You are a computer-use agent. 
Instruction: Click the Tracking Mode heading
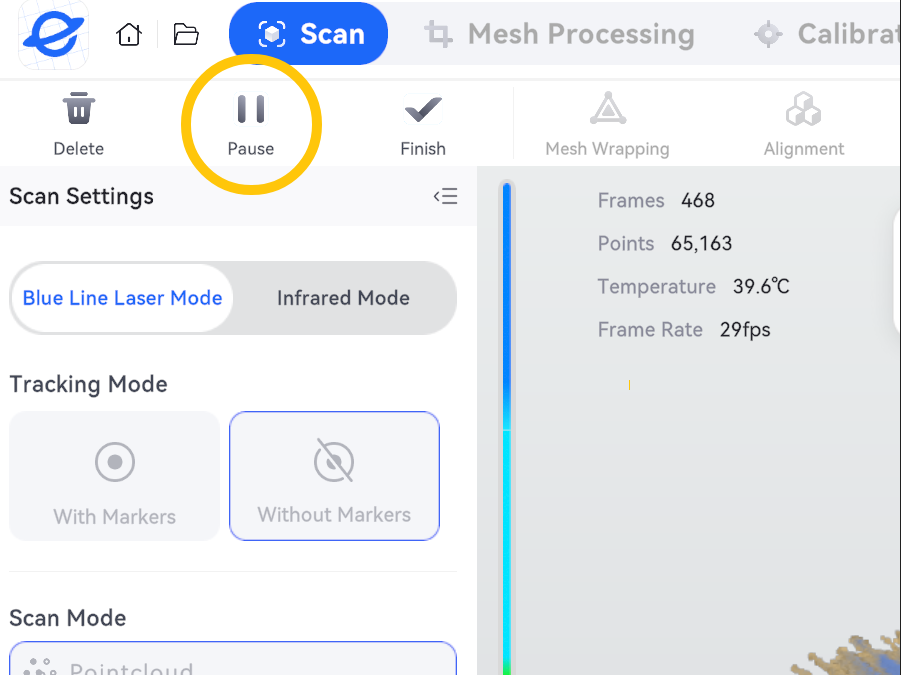click(88, 384)
